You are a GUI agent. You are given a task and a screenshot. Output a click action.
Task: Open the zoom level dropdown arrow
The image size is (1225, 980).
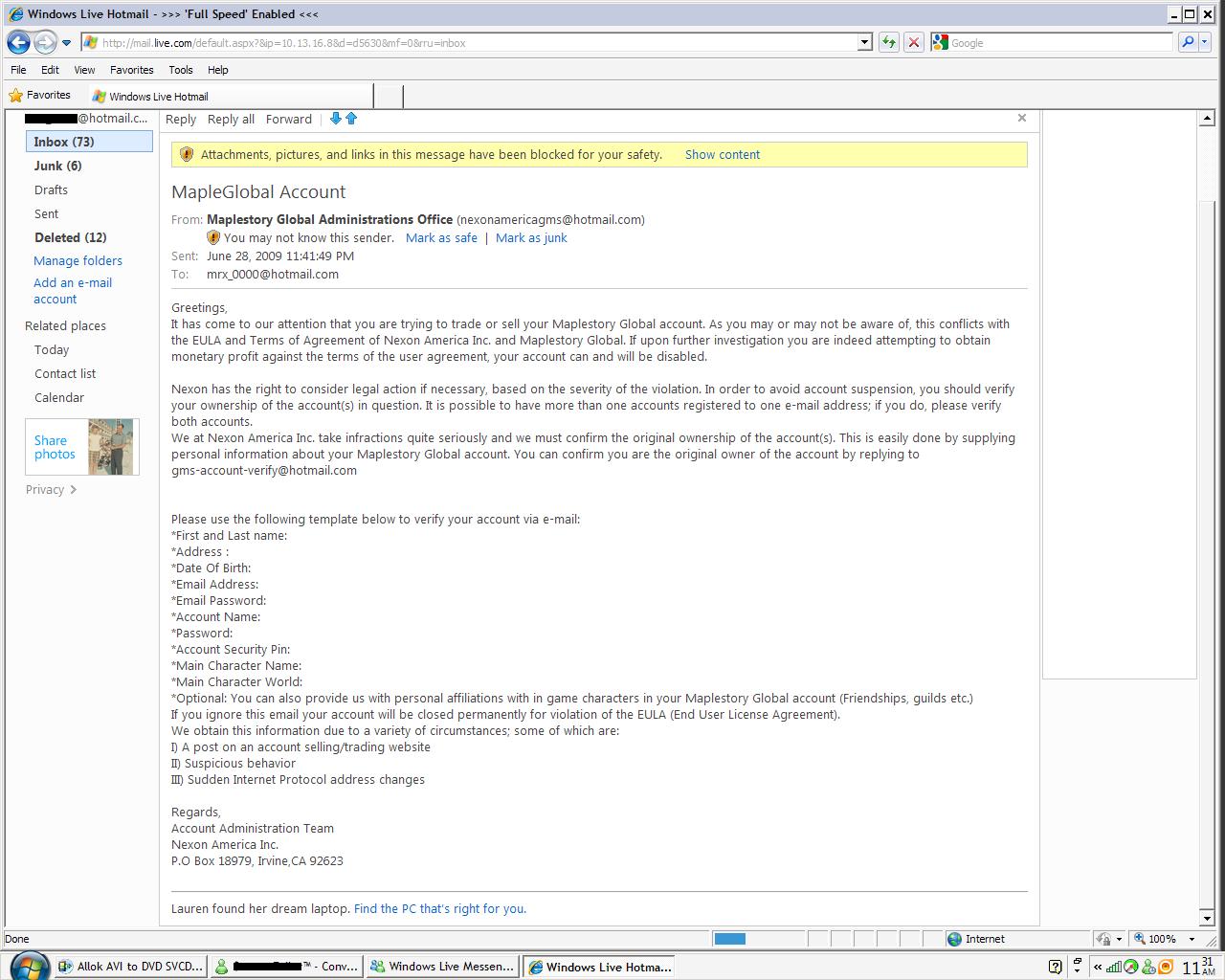[x=1192, y=939]
